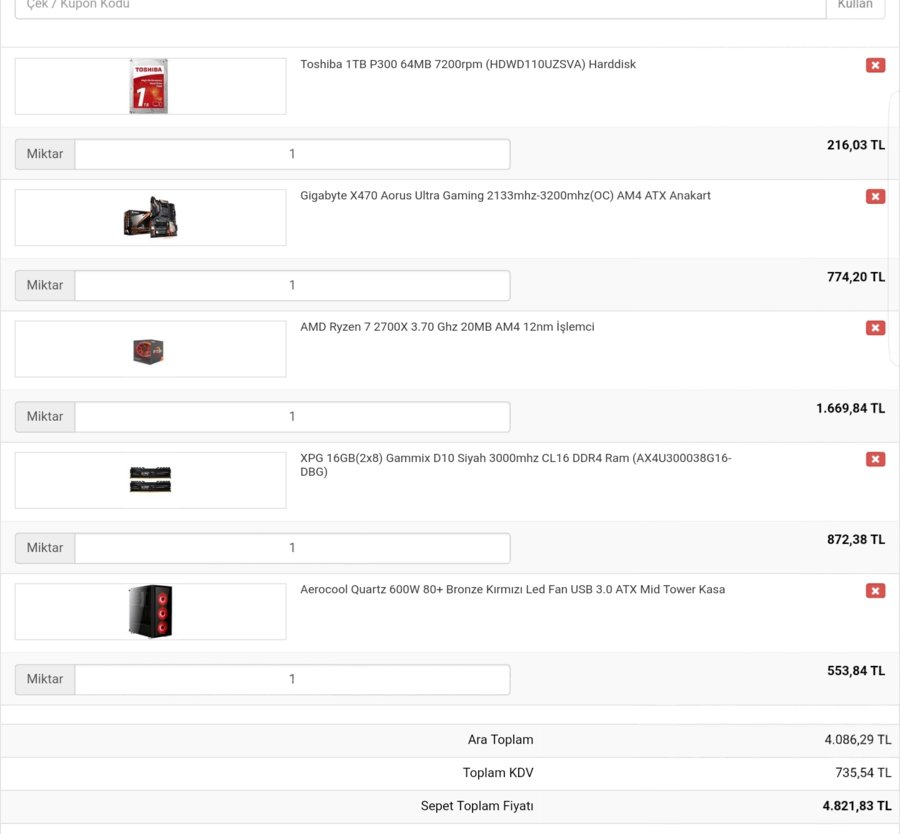900x834 pixels.
Task: Click the Toshiba harddisk product thumbnail
Action: click(x=150, y=86)
